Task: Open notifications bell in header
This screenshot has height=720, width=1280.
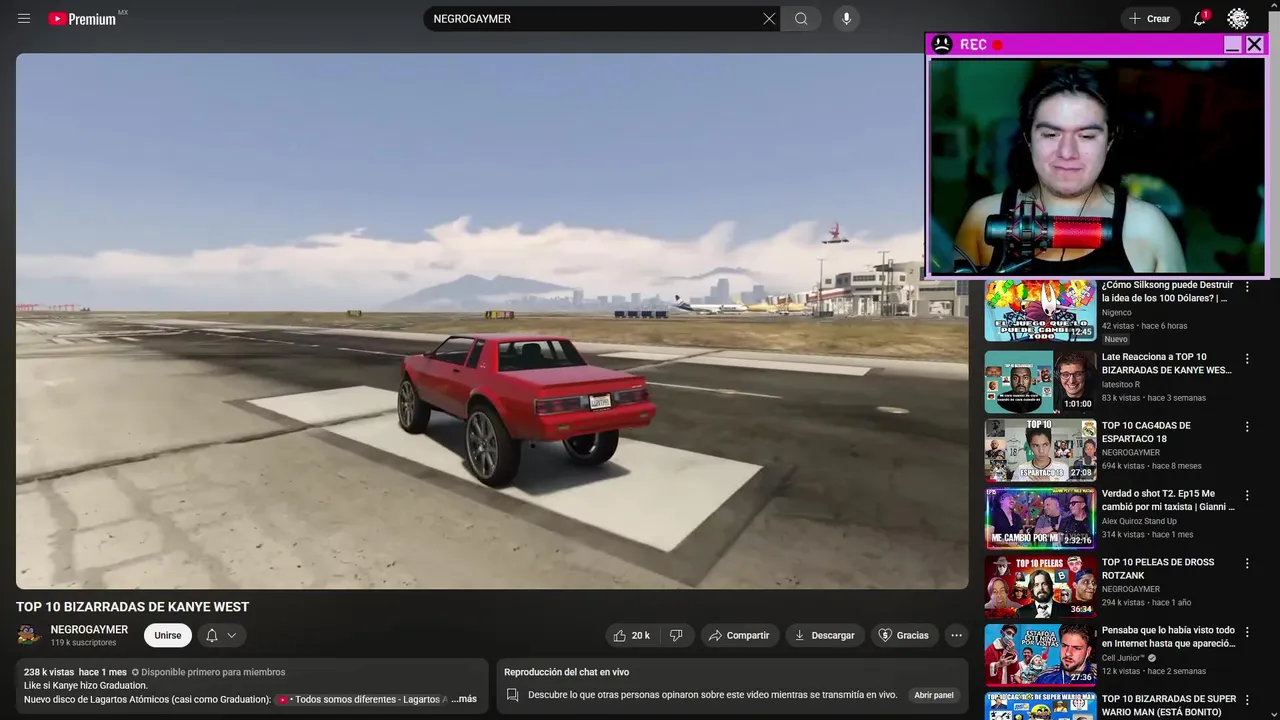Action: point(1200,19)
